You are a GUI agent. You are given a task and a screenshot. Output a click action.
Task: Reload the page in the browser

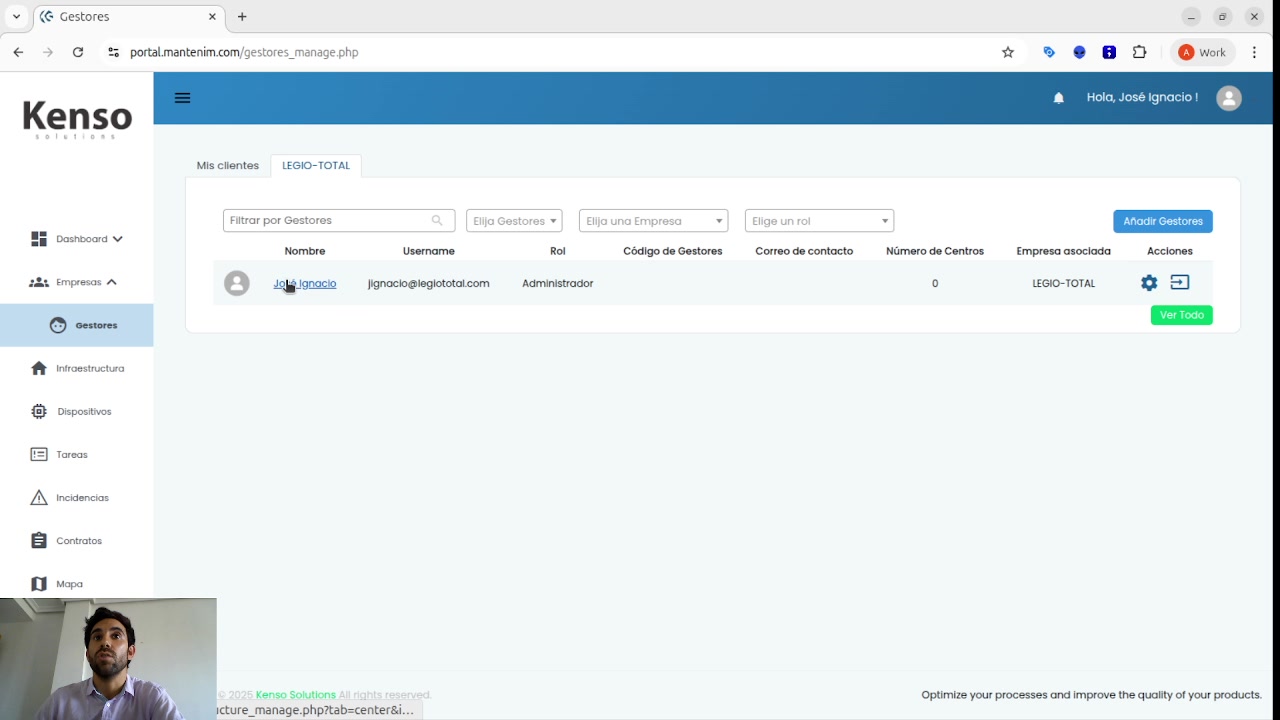coord(78,52)
